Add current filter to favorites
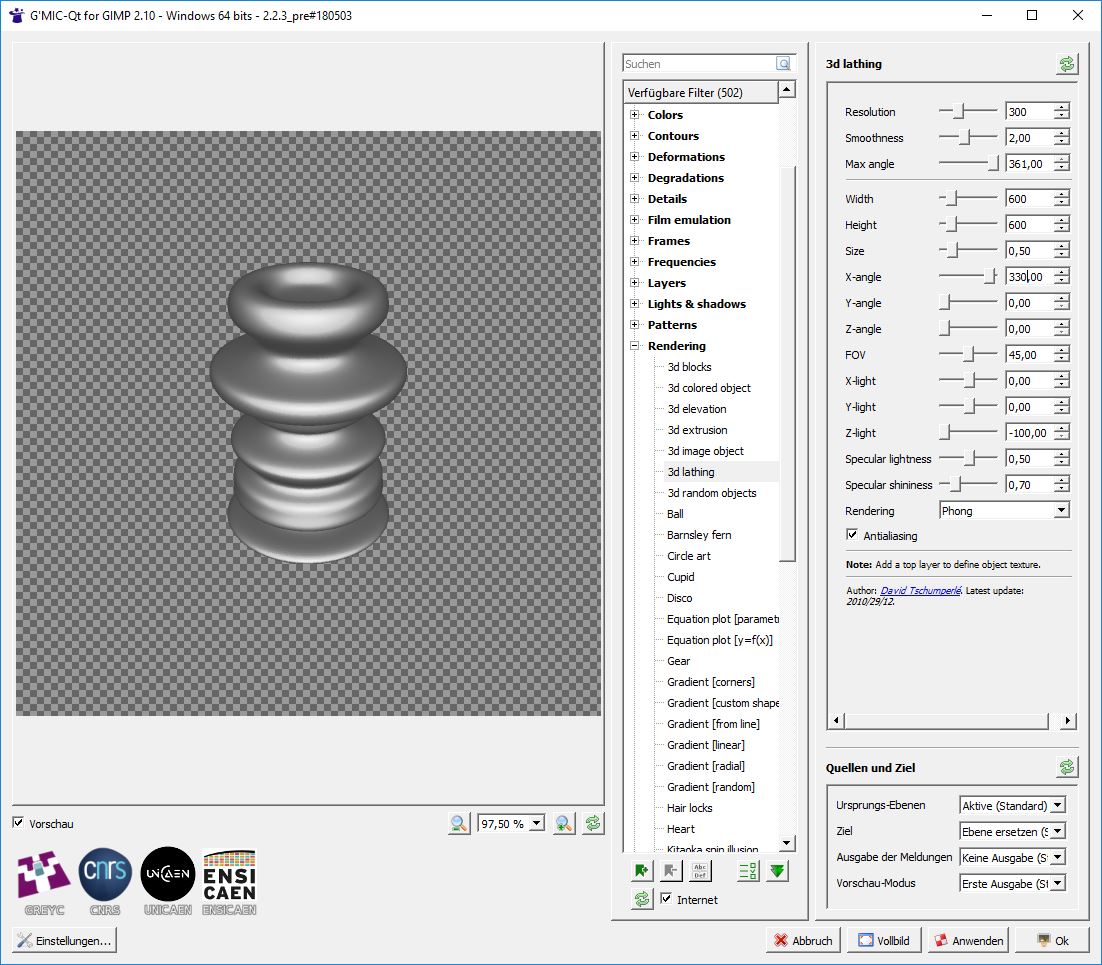Screen dimensions: 1102x965 click(641, 871)
